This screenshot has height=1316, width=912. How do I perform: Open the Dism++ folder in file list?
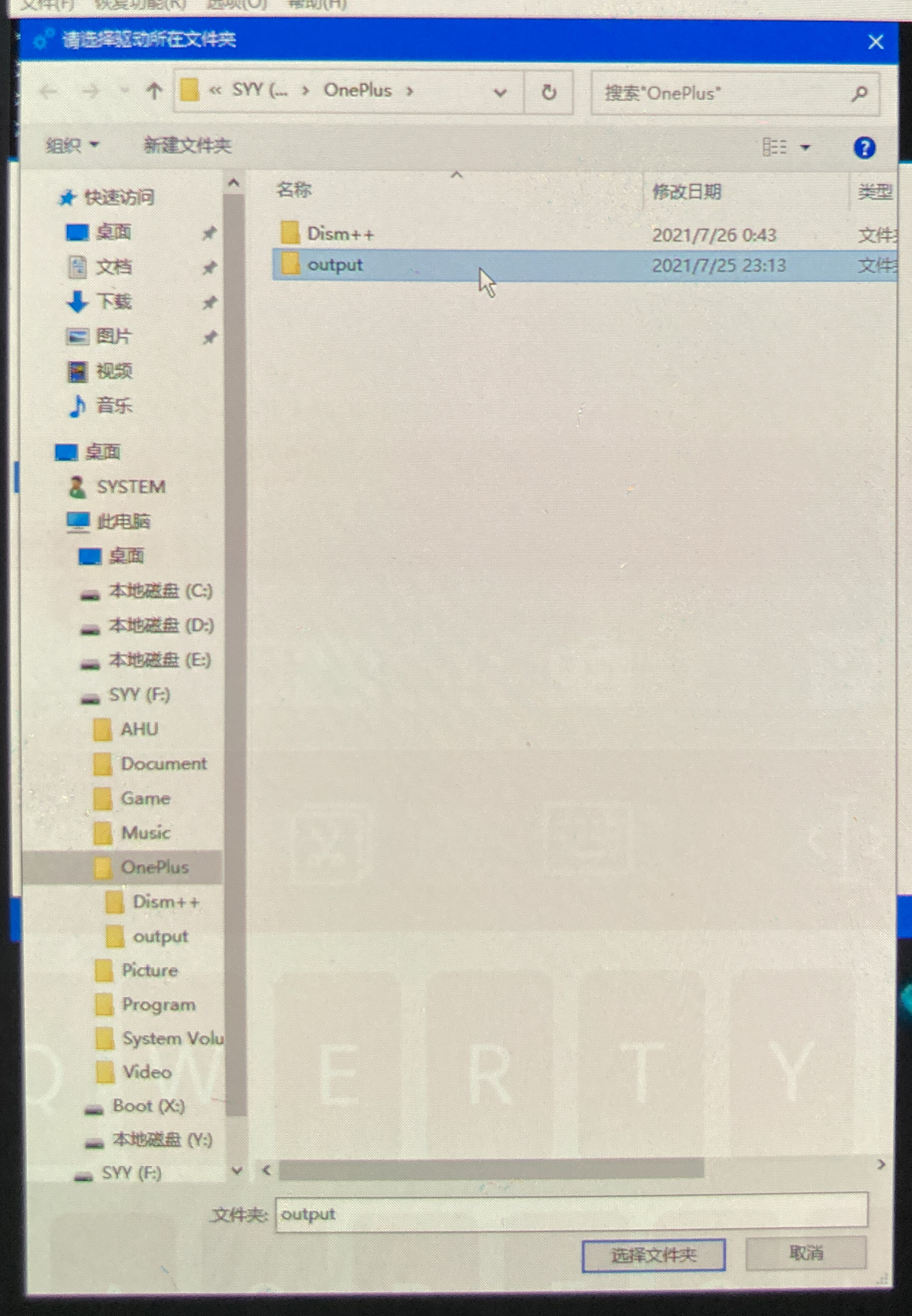click(x=340, y=234)
